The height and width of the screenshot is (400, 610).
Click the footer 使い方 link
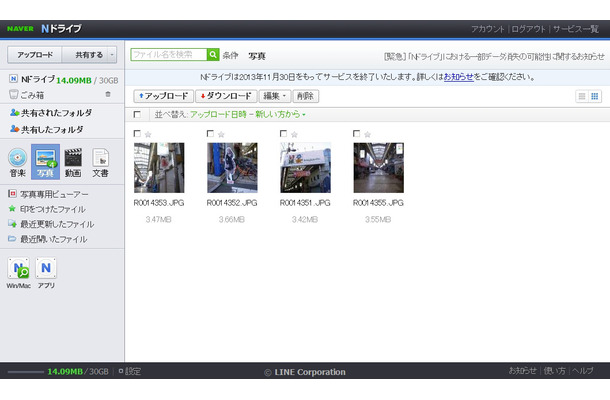554,371
